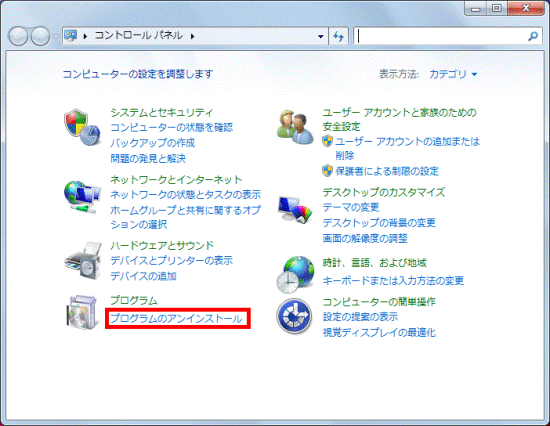The image size is (550, 426).
Task: Open the User Accounts people icon
Action: 295,127
